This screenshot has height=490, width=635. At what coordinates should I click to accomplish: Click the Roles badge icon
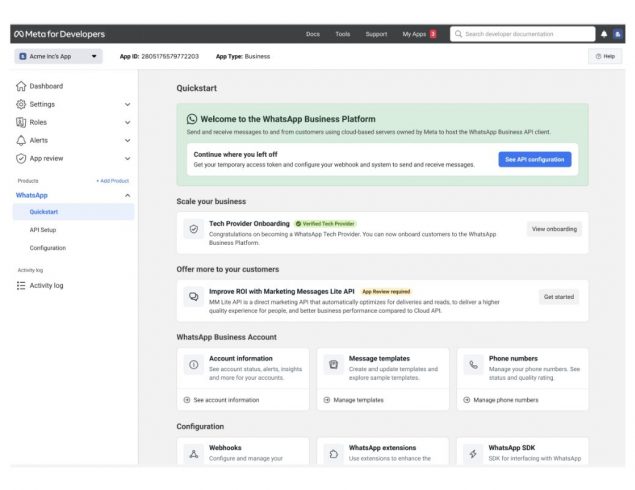[21, 122]
